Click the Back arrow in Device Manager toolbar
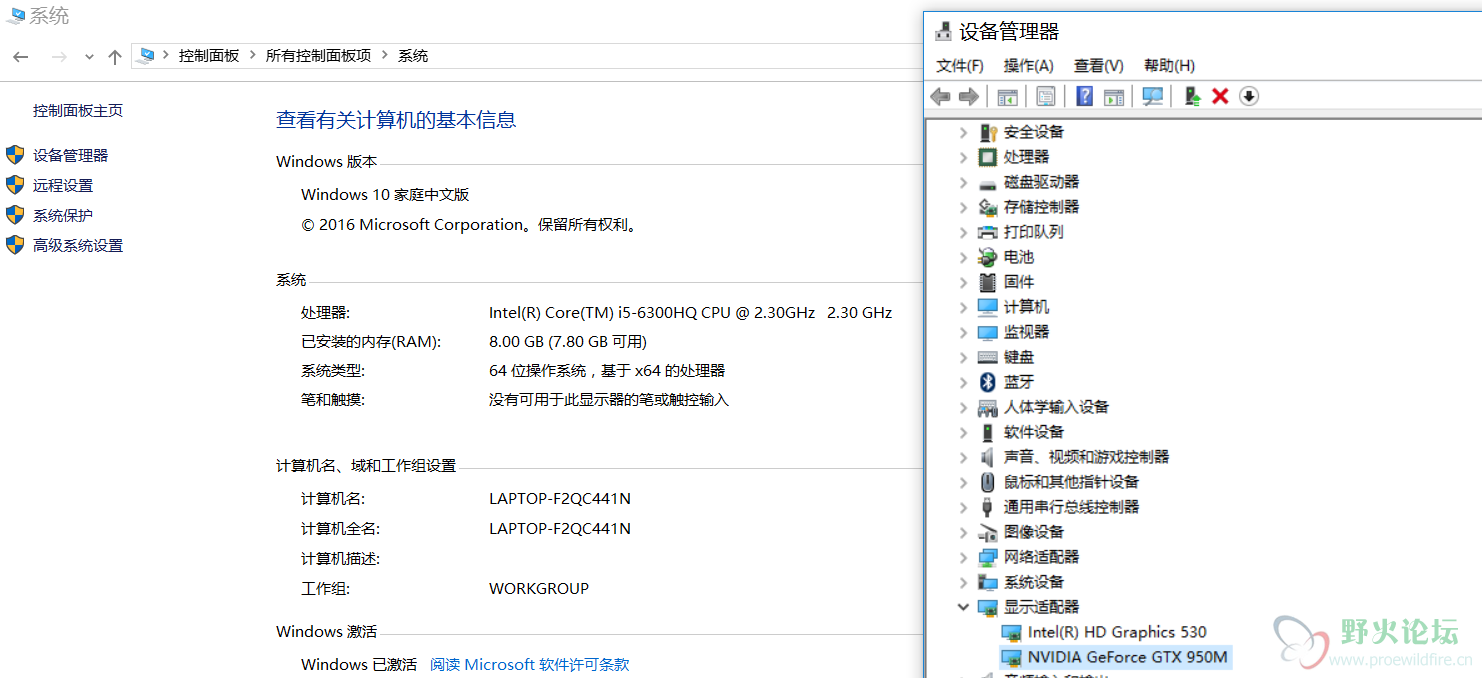Screen dimensions: 1482x678 click(x=940, y=96)
